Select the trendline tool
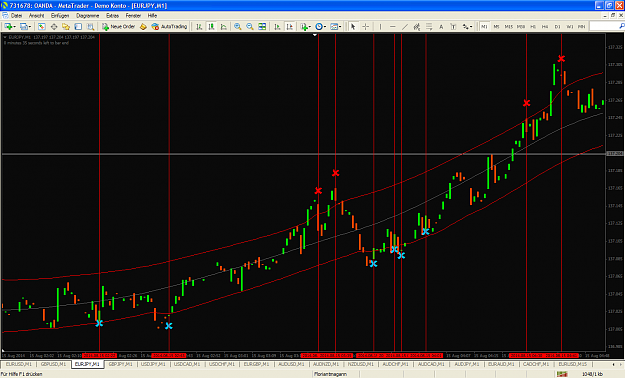 (405, 26)
